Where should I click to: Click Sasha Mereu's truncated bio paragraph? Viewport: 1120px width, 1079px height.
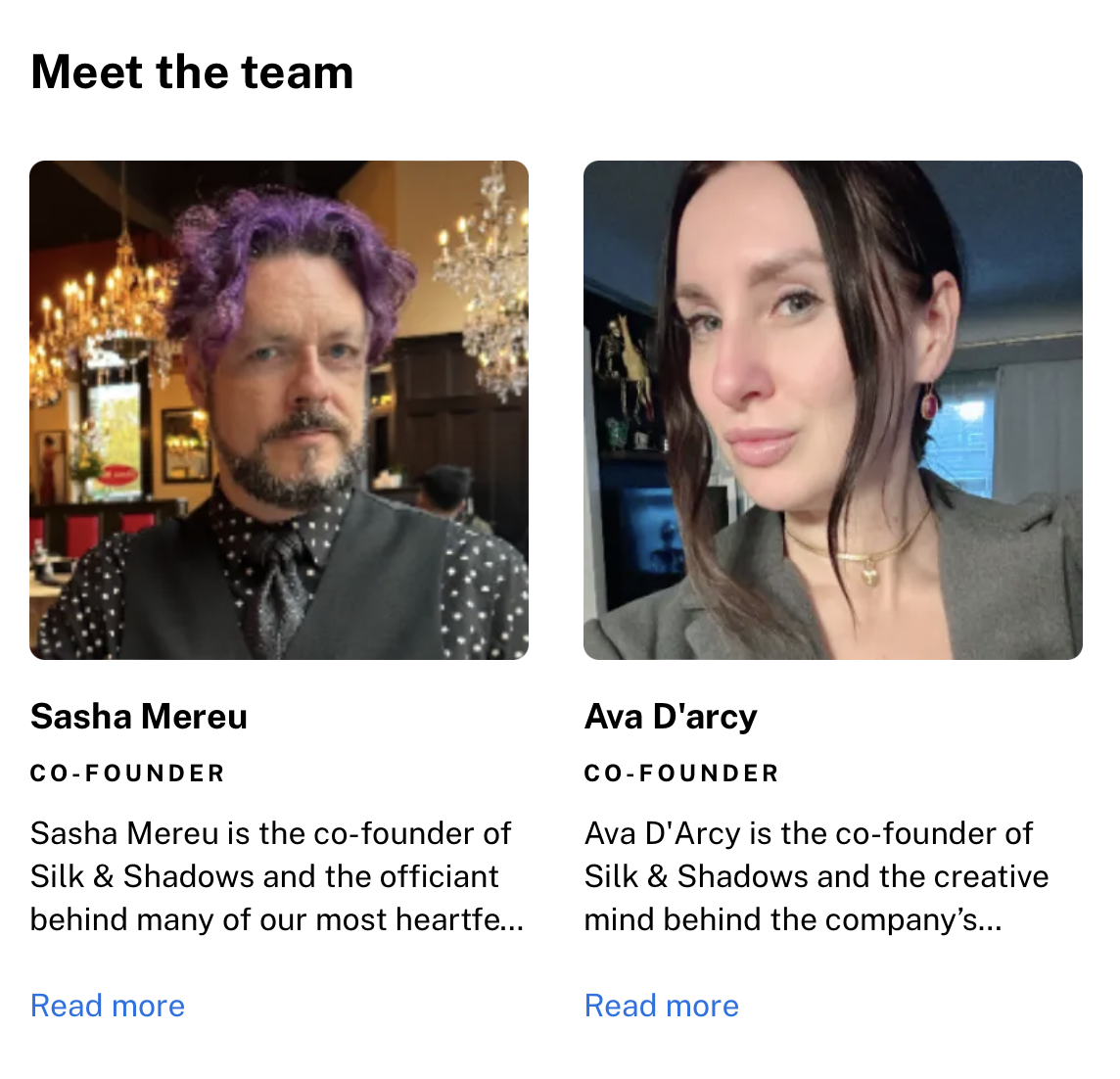click(x=277, y=876)
